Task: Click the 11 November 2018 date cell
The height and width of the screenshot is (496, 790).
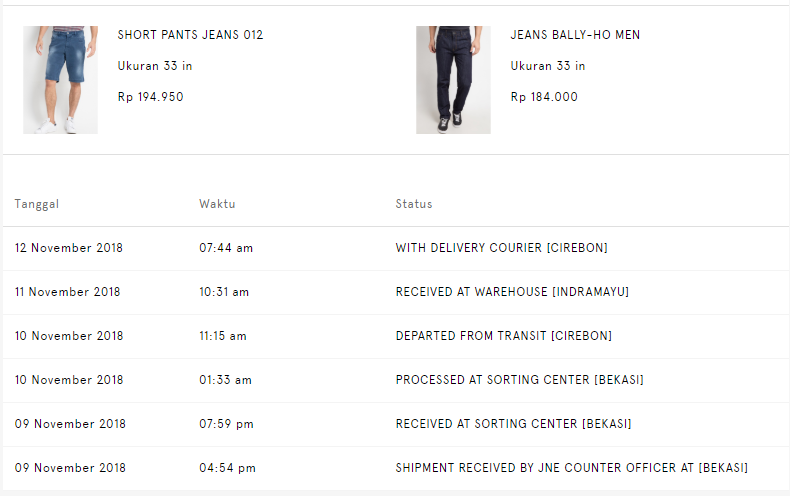Action: pyautogui.click(x=67, y=292)
